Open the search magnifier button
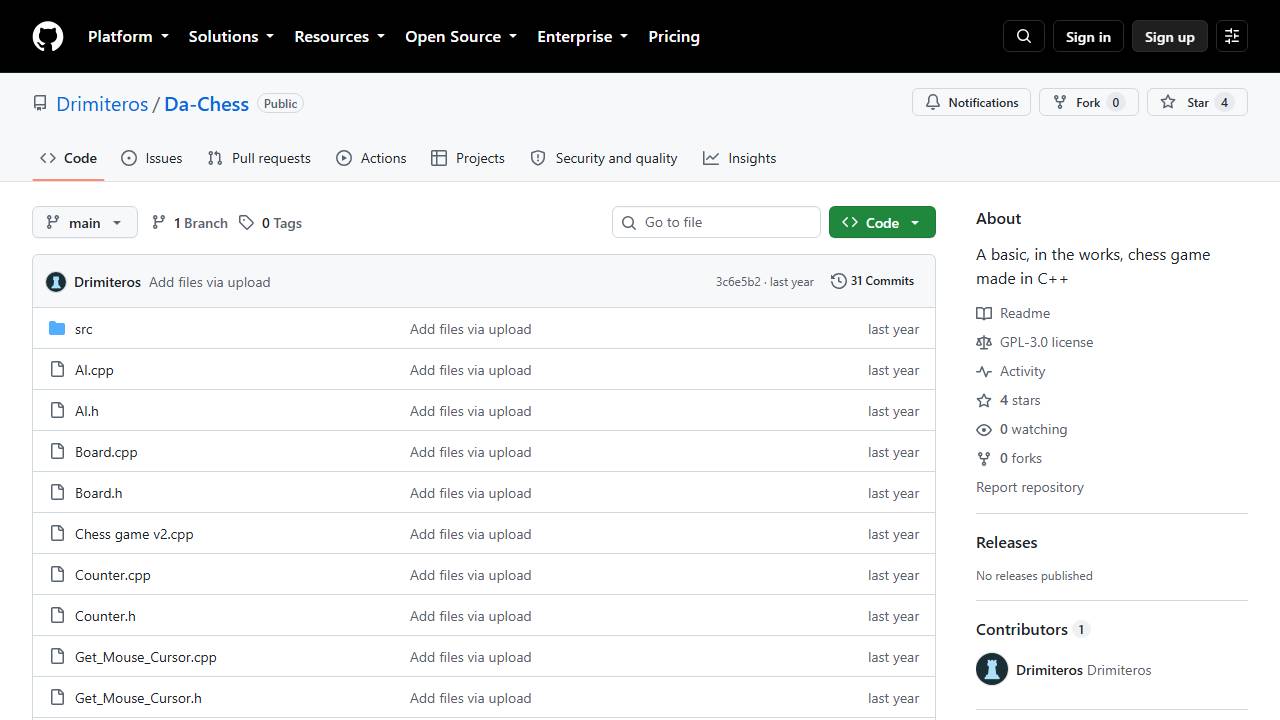The width and height of the screenshot is (1280, 720). 1024,36
